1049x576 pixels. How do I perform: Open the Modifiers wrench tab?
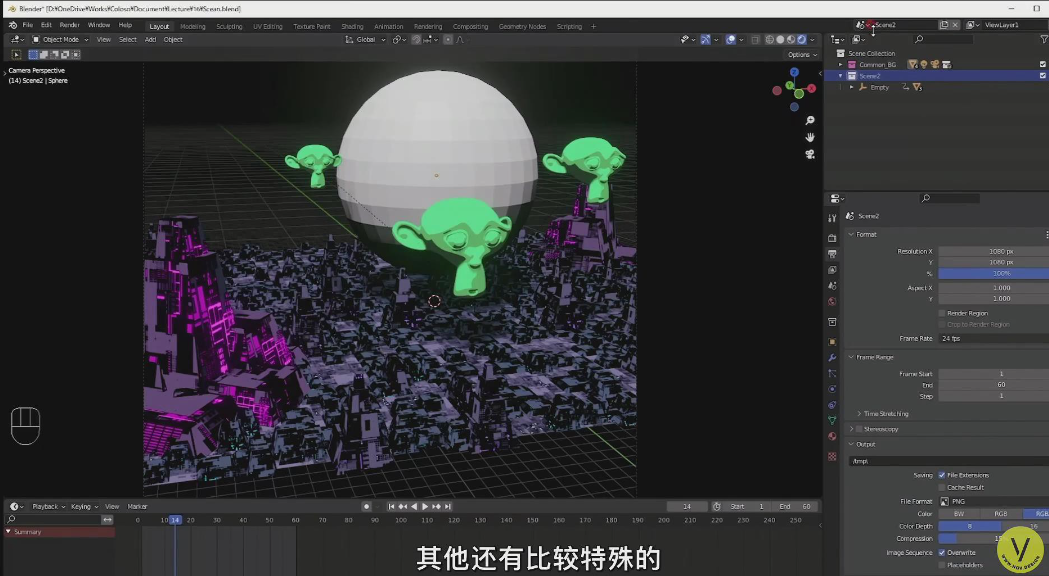point(832,358)
